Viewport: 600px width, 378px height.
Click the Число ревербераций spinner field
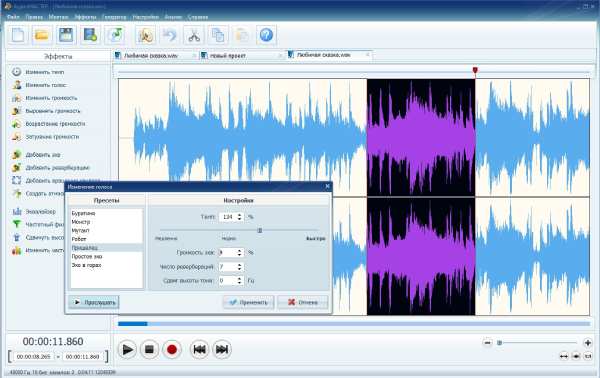point(231,267)
